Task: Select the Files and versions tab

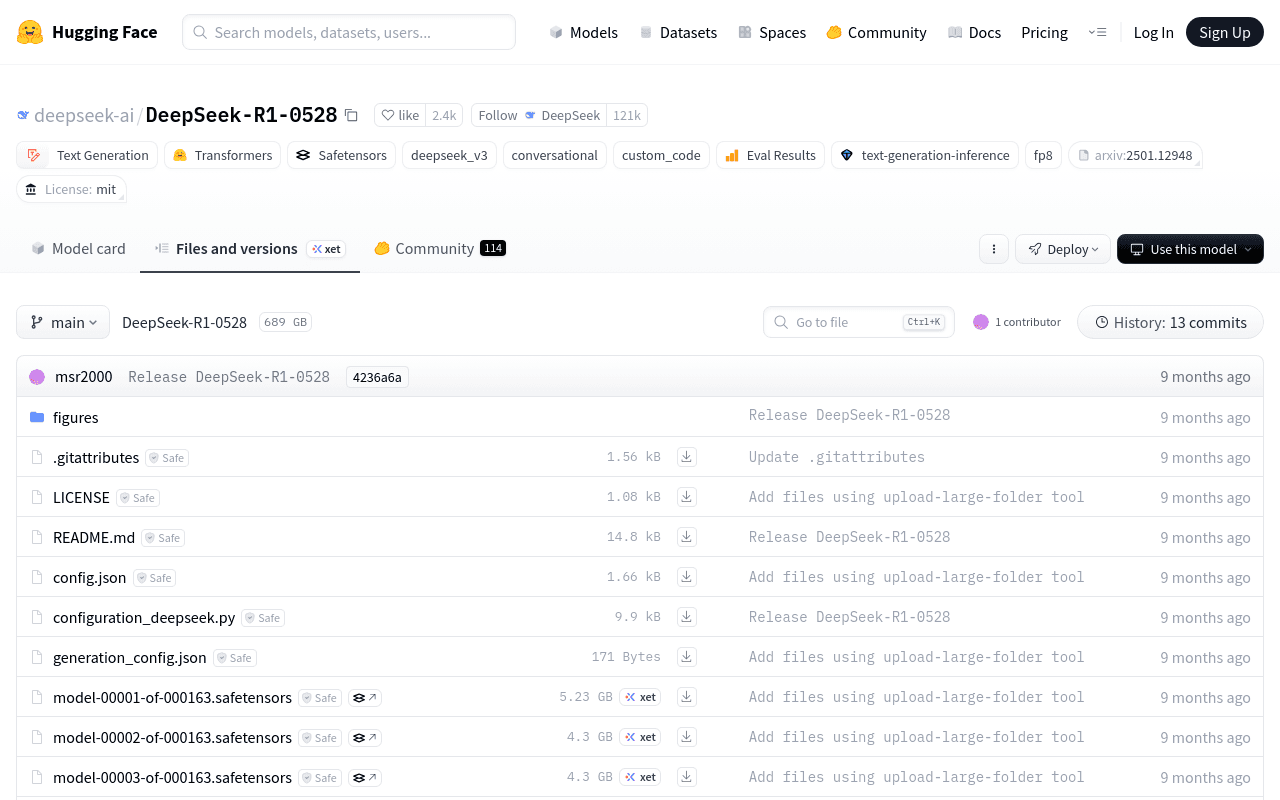Action: (x=250, y=248)
